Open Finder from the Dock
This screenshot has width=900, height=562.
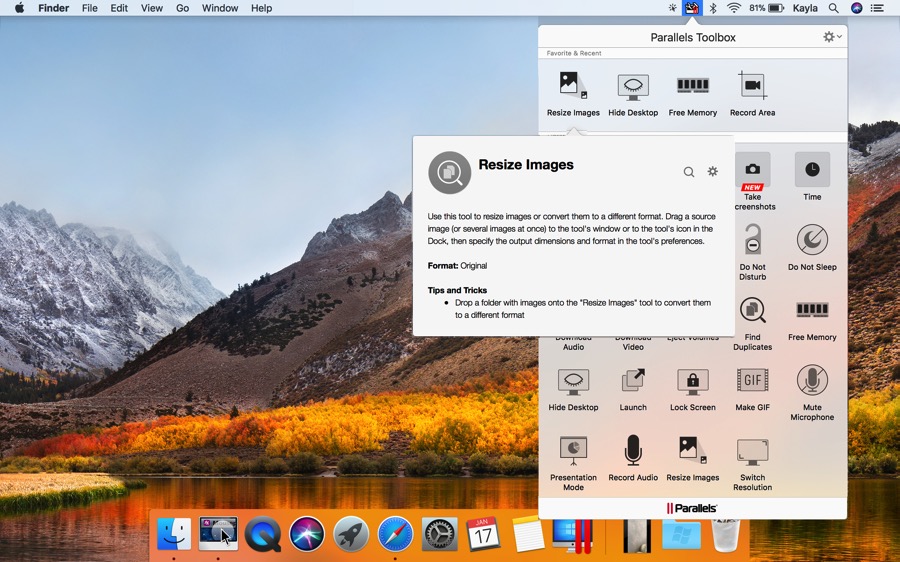[x=174, y=534]
